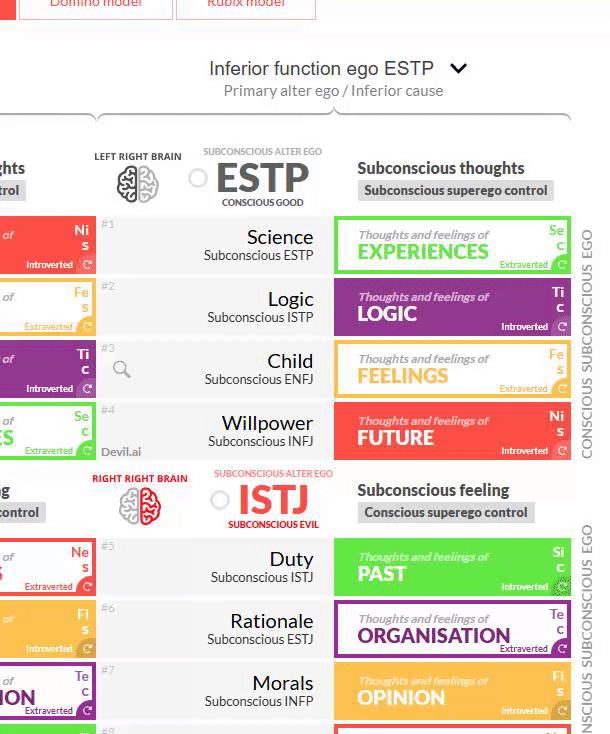Click the chevron next to Inferior function ego
Image resolution: width=610 pixels, height=734 pixels.
click(459, 69)
